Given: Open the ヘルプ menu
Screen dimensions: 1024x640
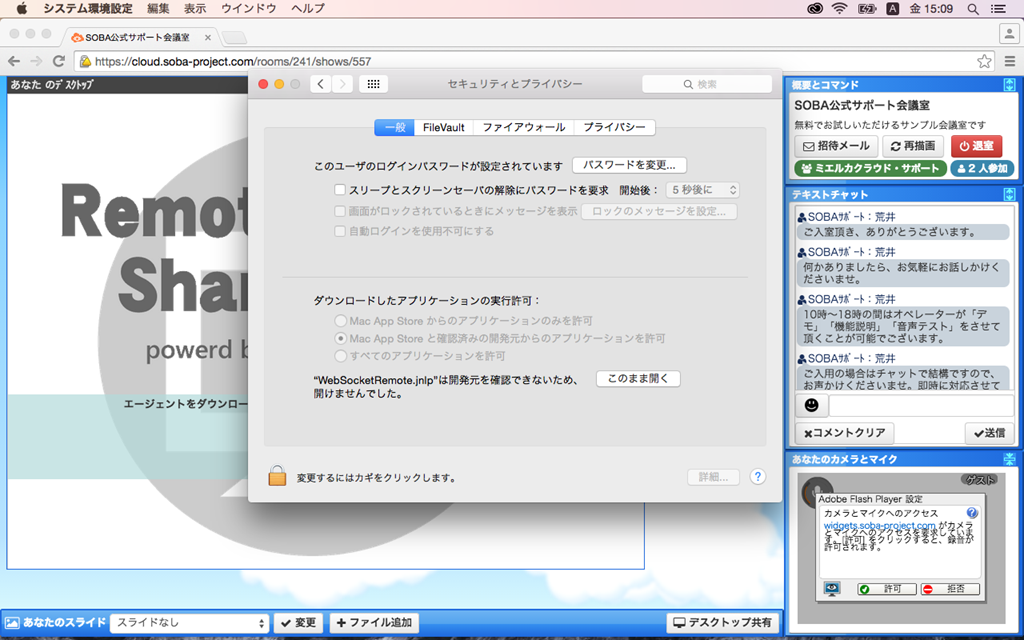Looking at the screenshot, I should tap(308, 8).
